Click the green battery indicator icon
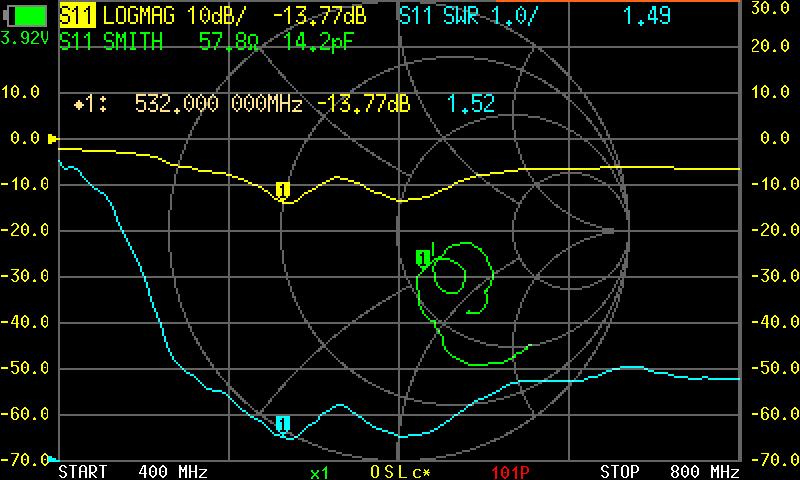Screen dimensions: 800x480 [x=27, y=16]
